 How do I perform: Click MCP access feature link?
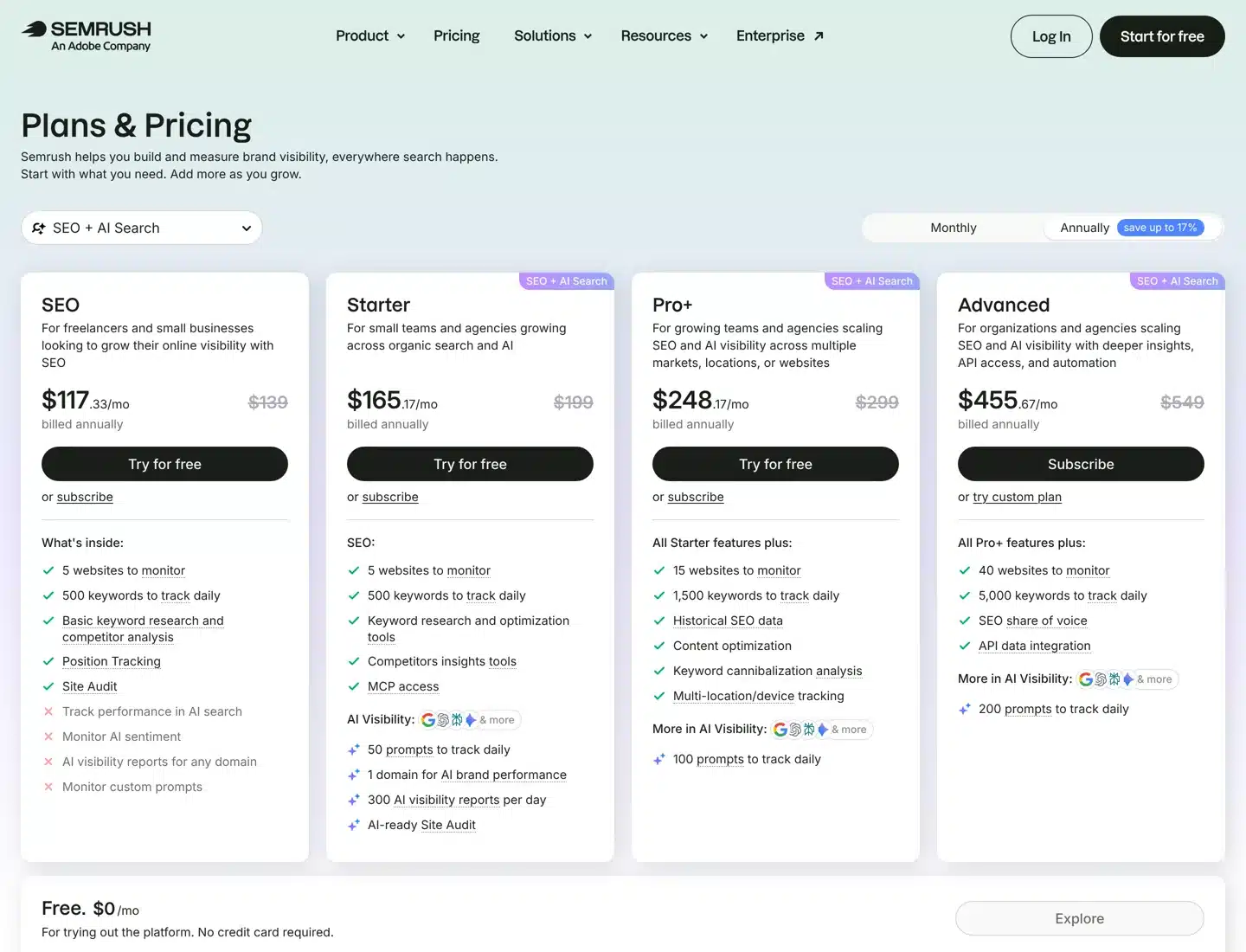click(x=403, y=686)
